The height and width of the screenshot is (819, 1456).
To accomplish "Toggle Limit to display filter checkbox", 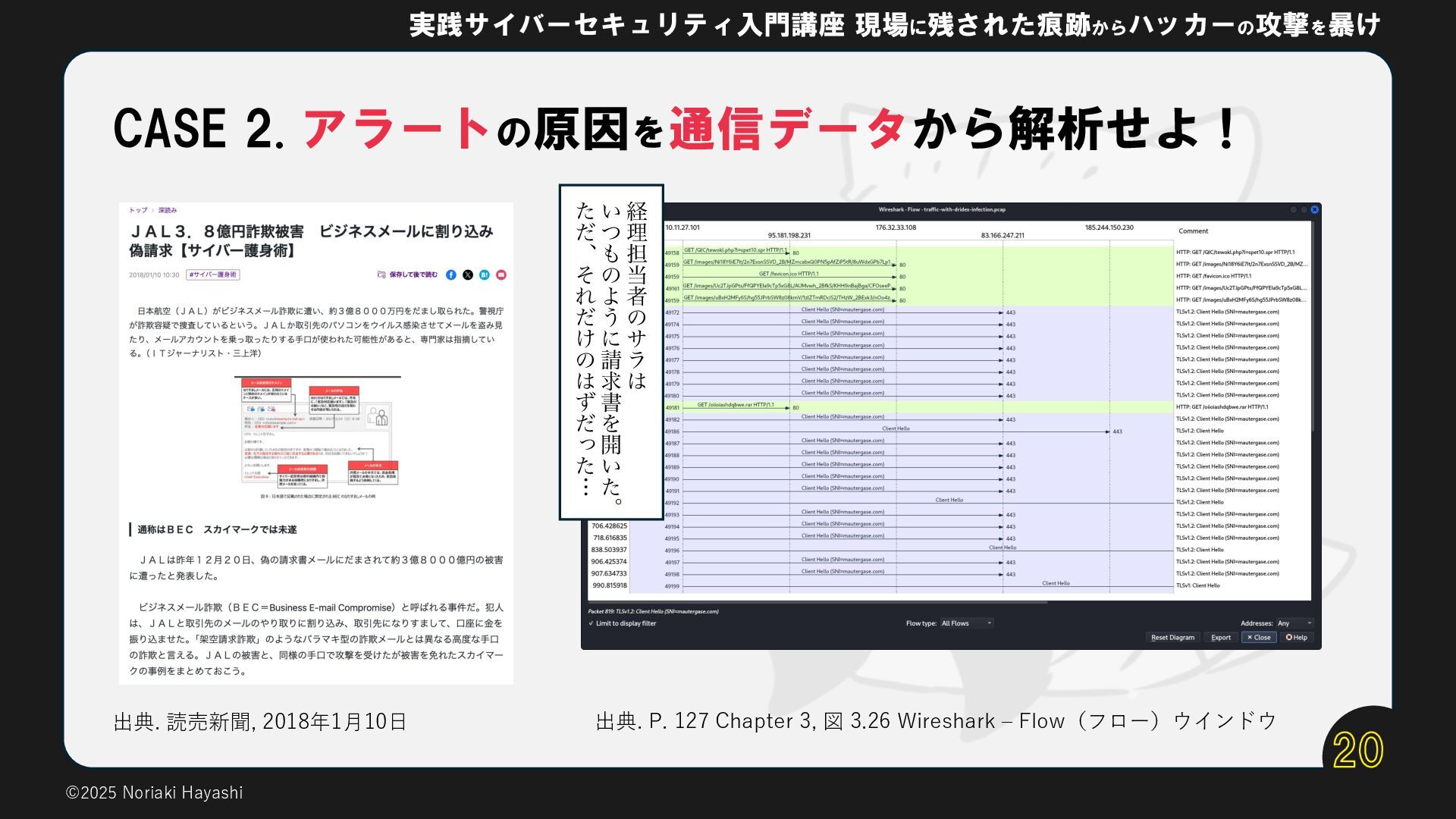I will pos(591,624).
